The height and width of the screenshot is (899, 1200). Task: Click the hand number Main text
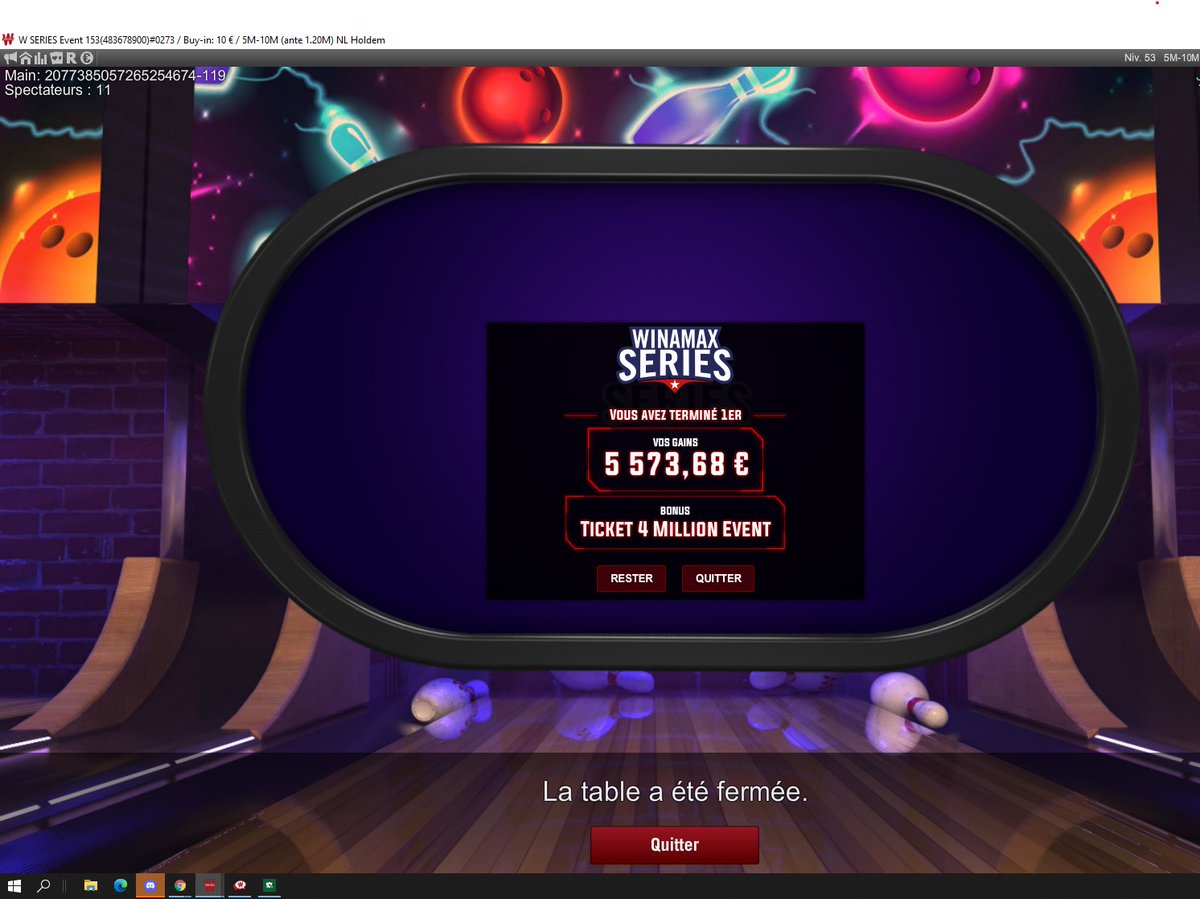point(115,75)
